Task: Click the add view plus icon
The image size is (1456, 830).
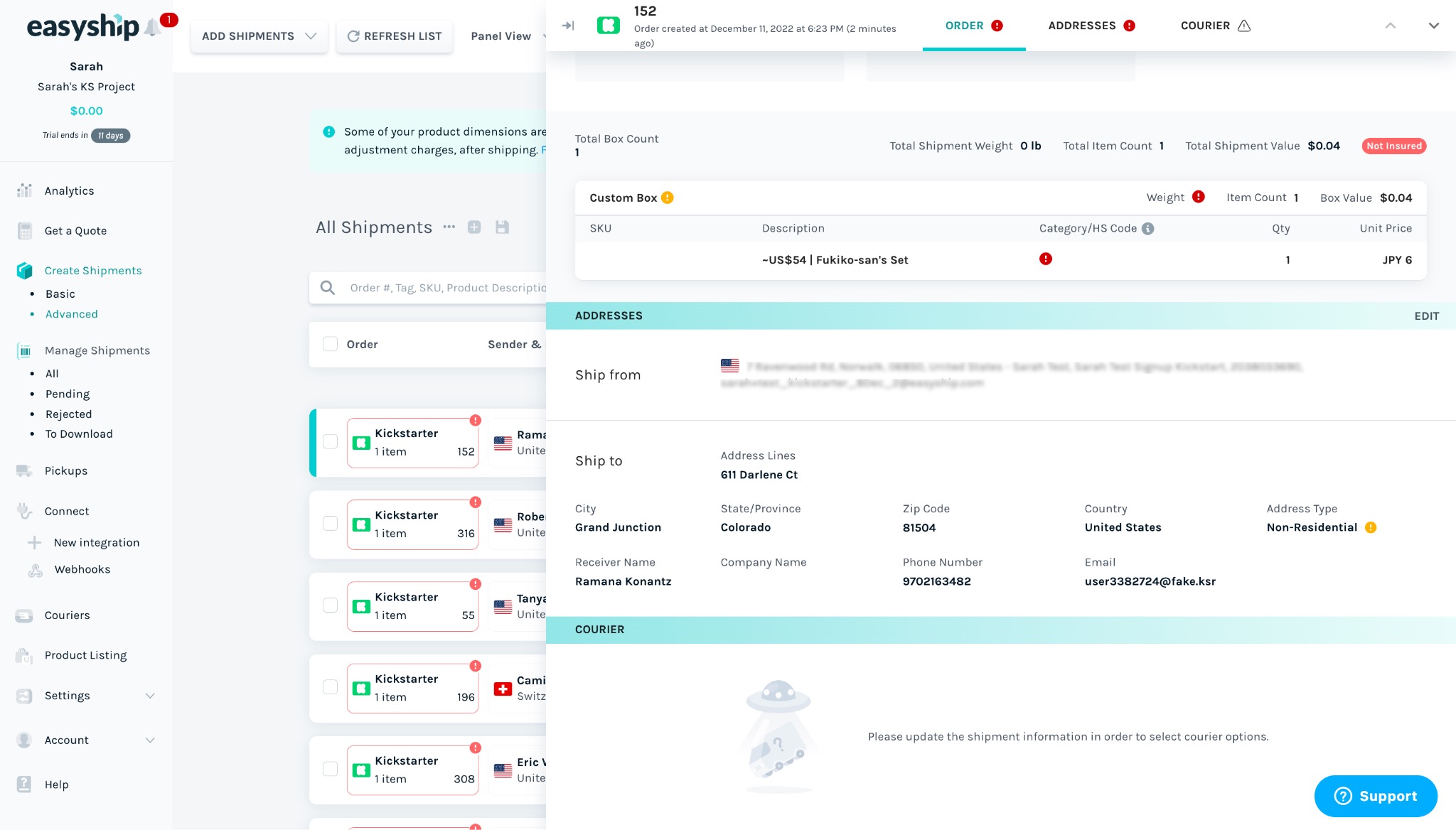Action: [474, 227]
